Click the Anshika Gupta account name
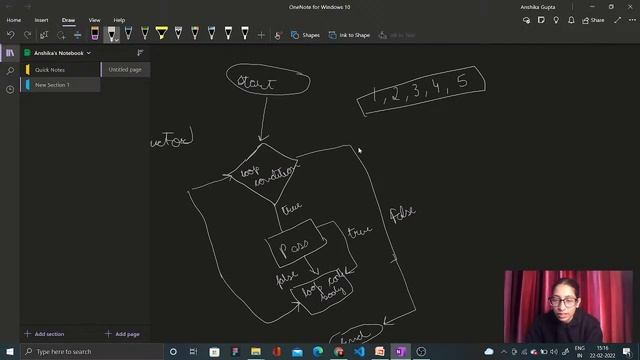The height and width of the screenshot is (360, 640). coord(538,7)
